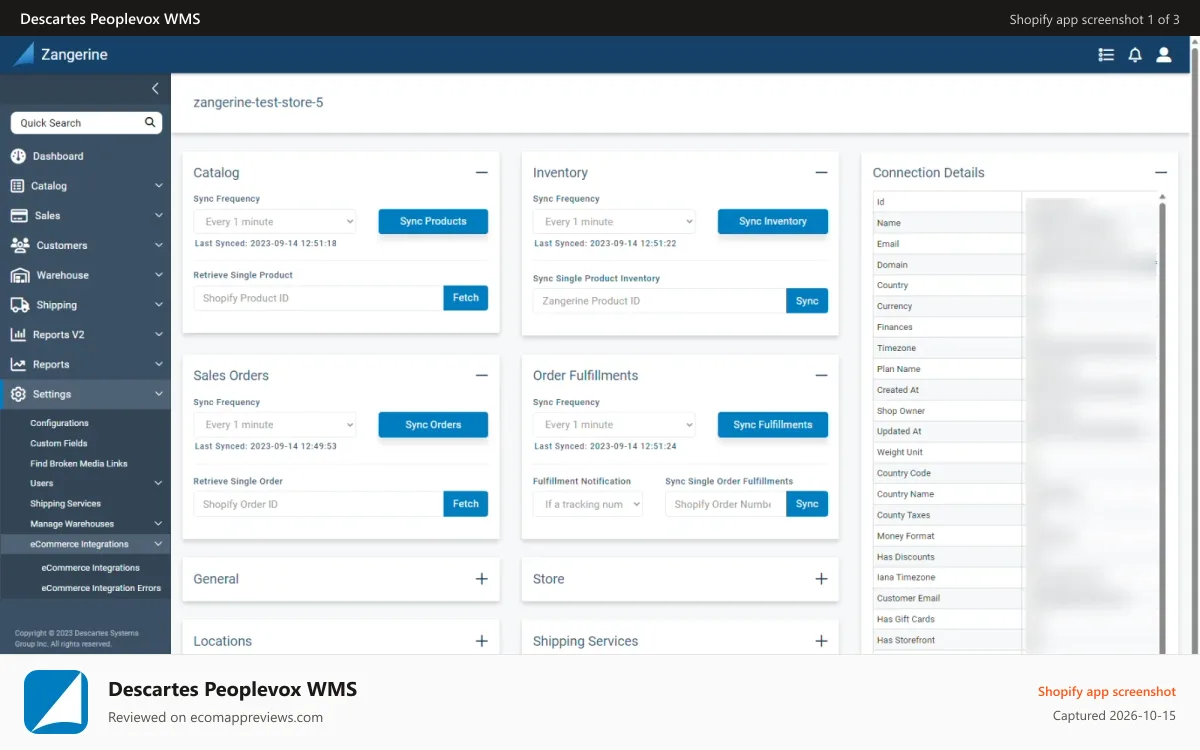Viewport: 1200px width, 750px height.
Task: Click the Reports V2 bar chart icon
Action: (18, 335)
